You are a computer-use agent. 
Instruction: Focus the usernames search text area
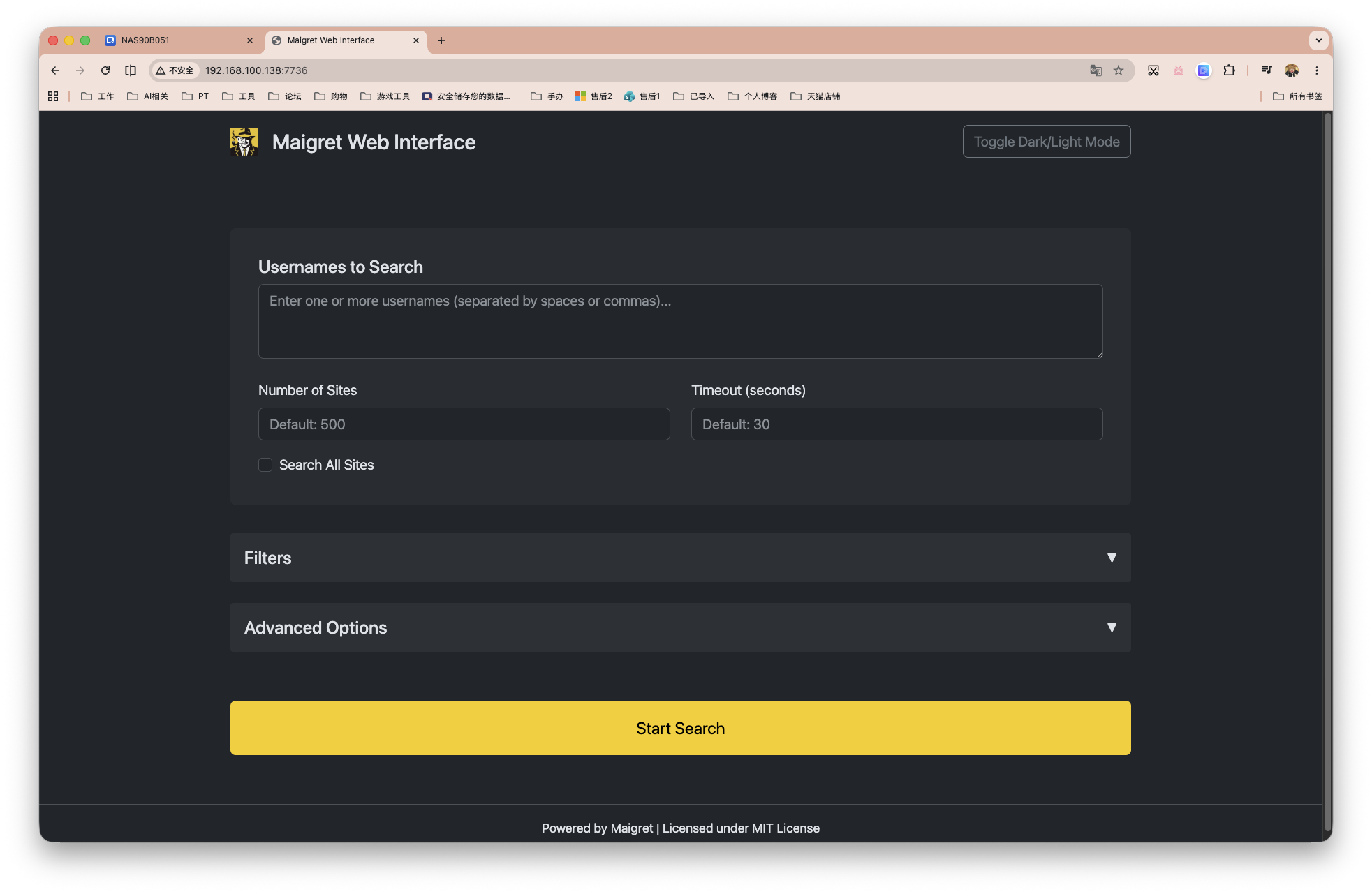click(681, 321)
